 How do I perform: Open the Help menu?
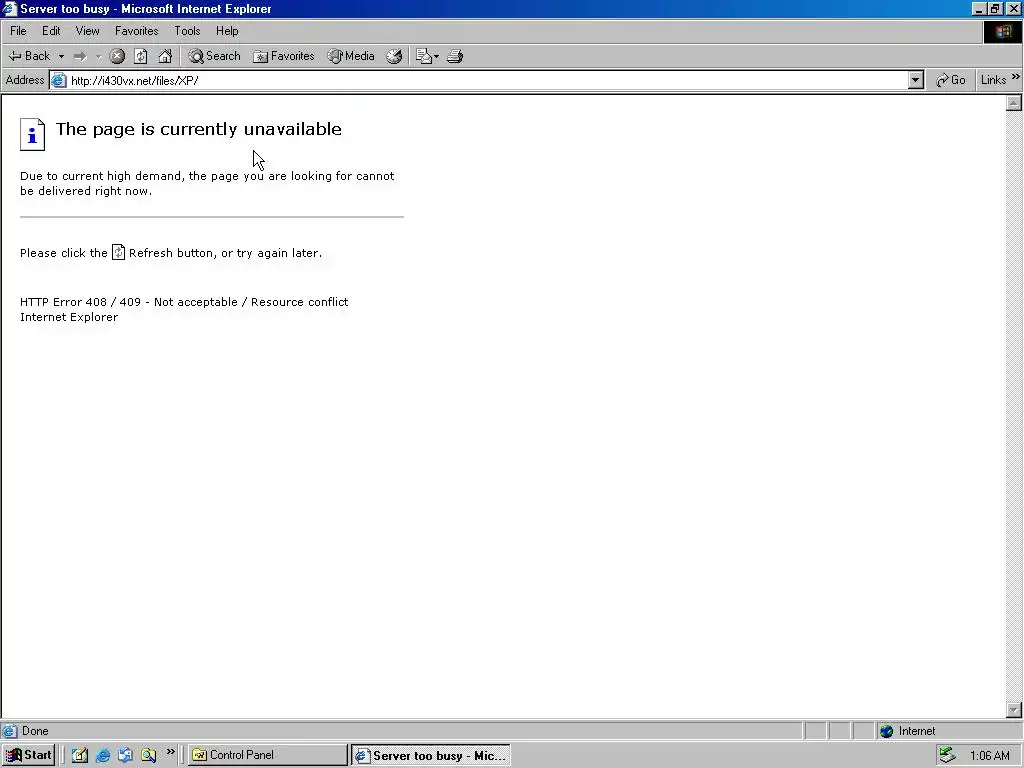coord(227,31)
